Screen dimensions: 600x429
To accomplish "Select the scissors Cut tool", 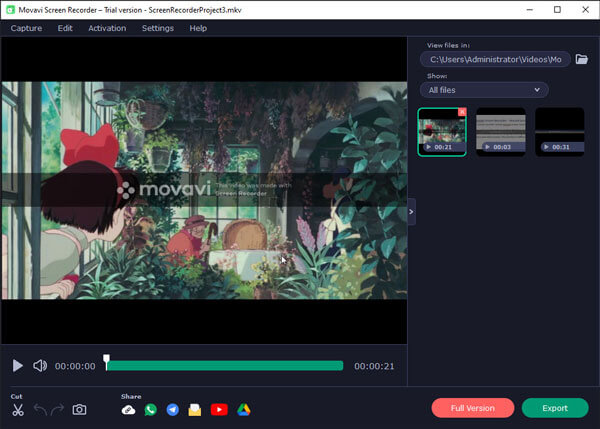I will click(x=18, y=410).
